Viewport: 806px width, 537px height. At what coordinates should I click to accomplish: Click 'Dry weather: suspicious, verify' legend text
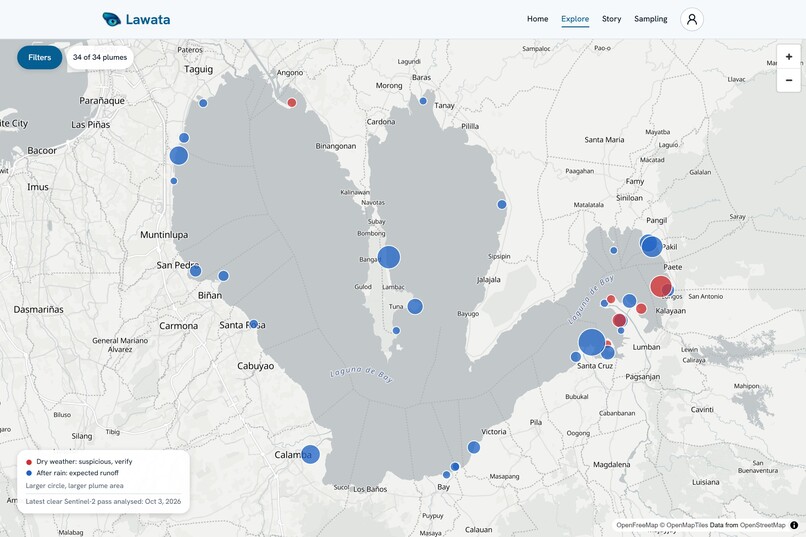[x=84, y=461]
